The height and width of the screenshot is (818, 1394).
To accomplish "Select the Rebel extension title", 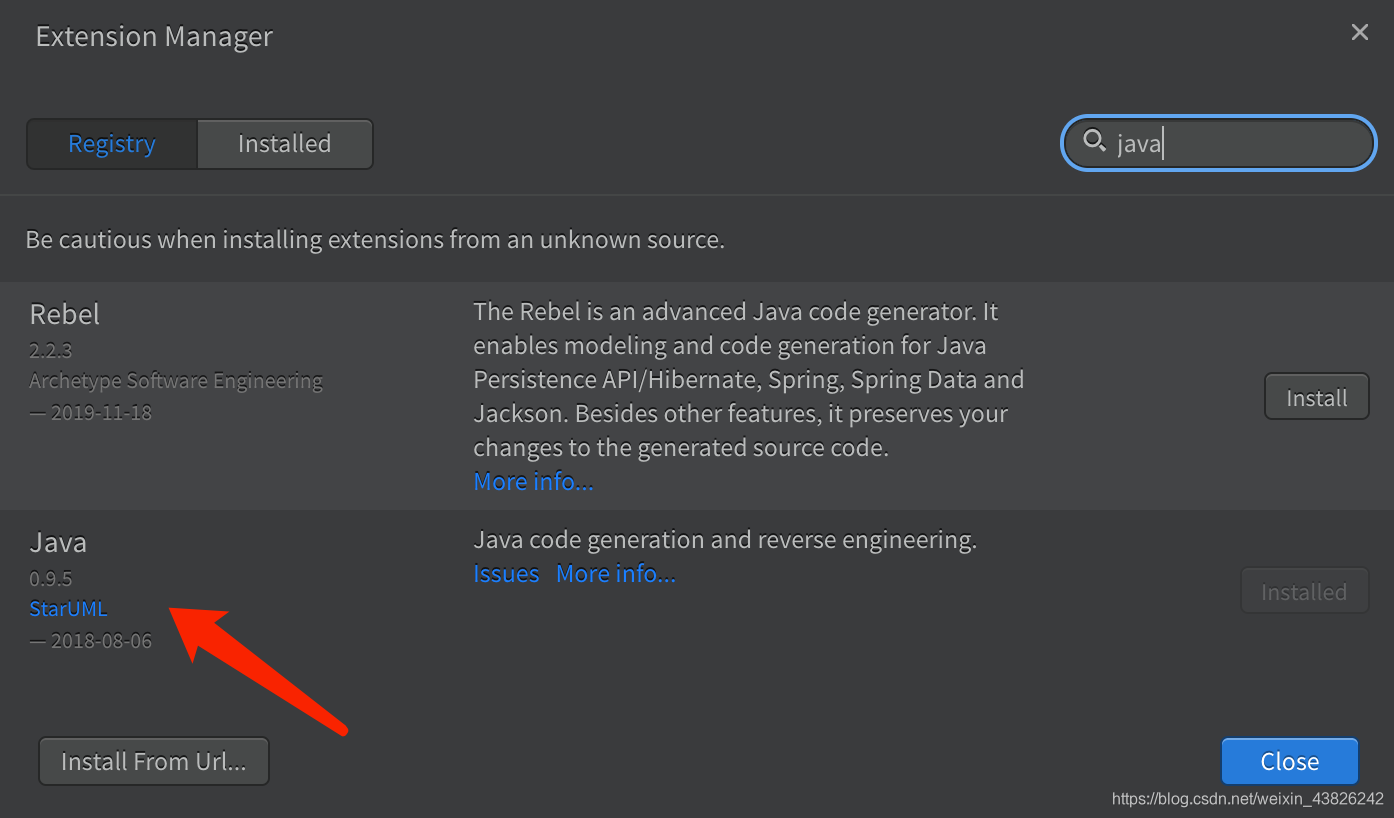I will coord(65,314).
